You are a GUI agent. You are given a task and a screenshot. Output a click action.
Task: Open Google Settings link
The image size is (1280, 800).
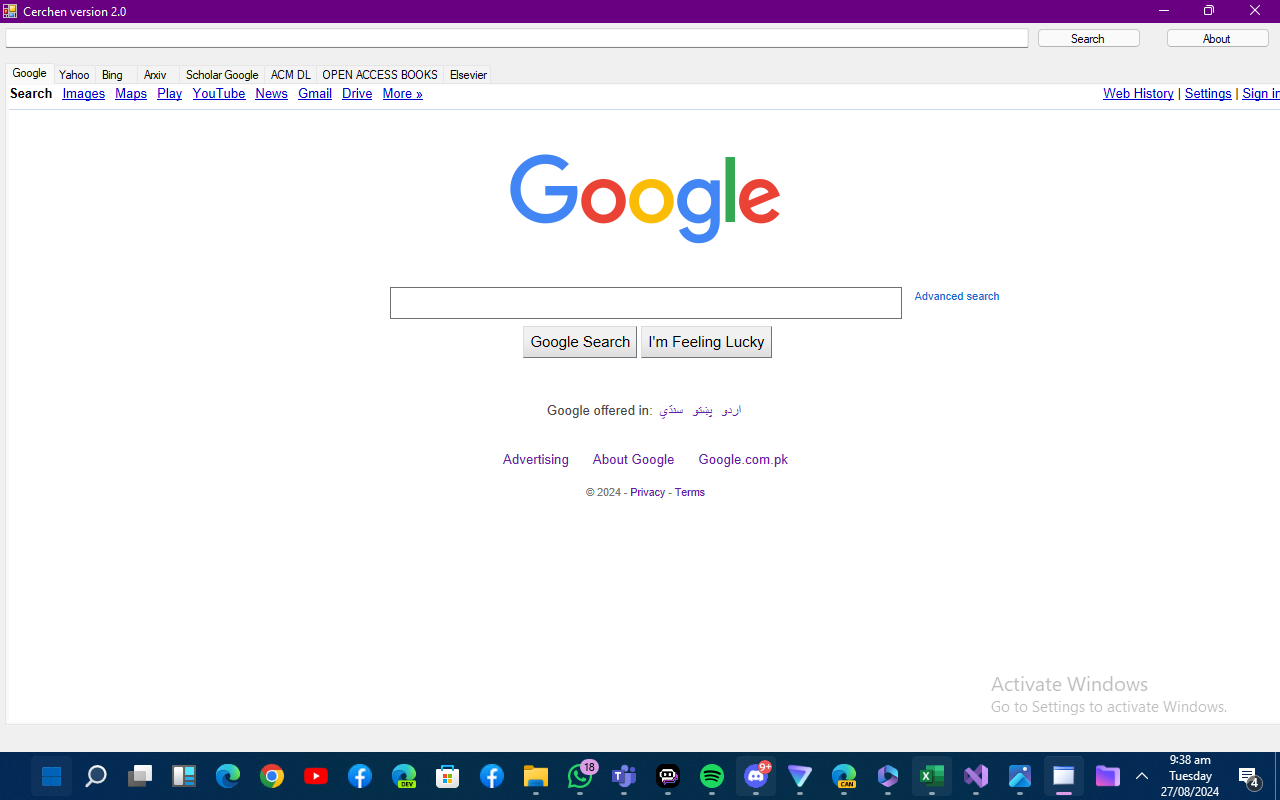1208,93
